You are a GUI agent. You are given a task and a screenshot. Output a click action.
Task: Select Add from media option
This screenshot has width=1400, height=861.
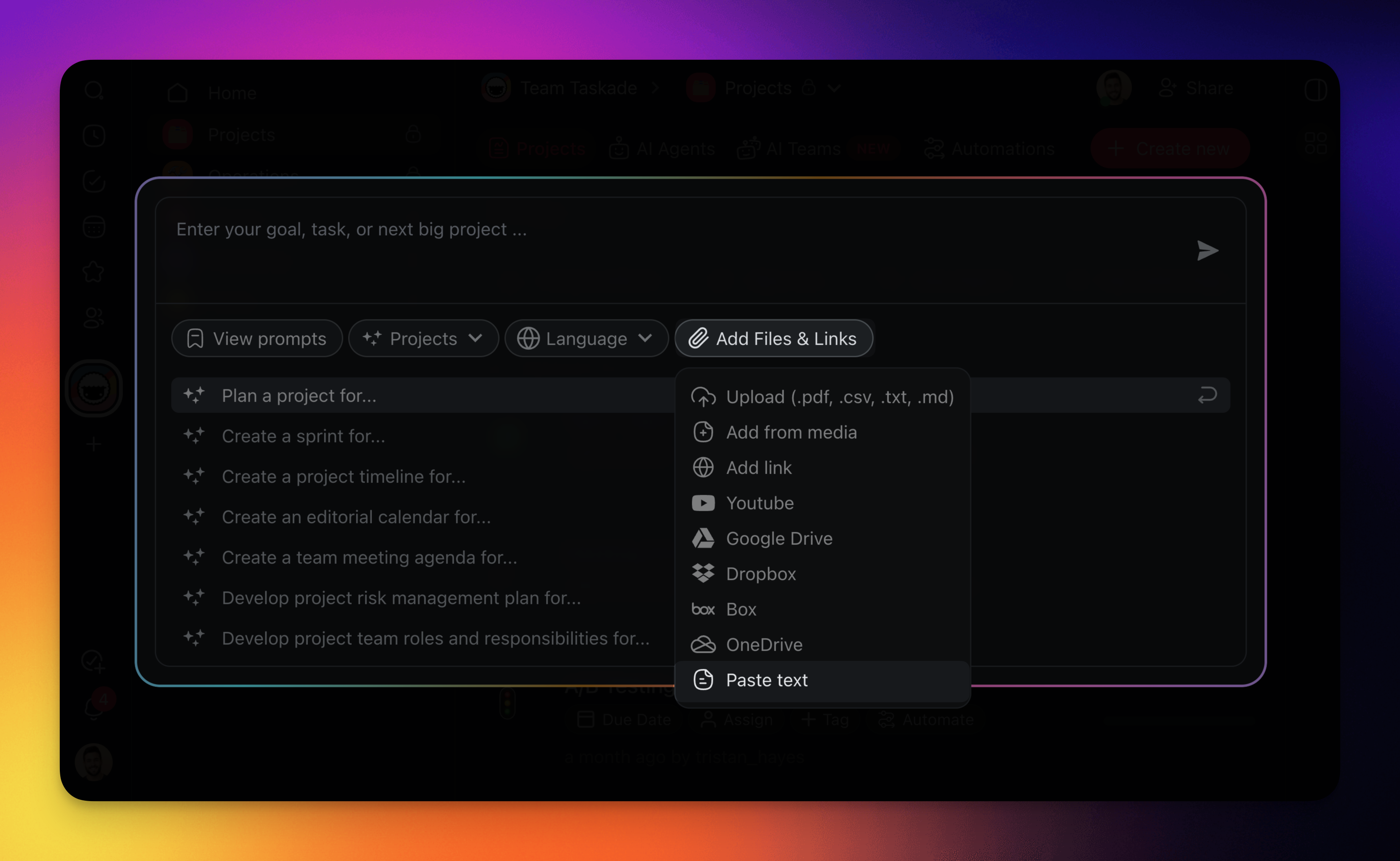coord(790,432)
